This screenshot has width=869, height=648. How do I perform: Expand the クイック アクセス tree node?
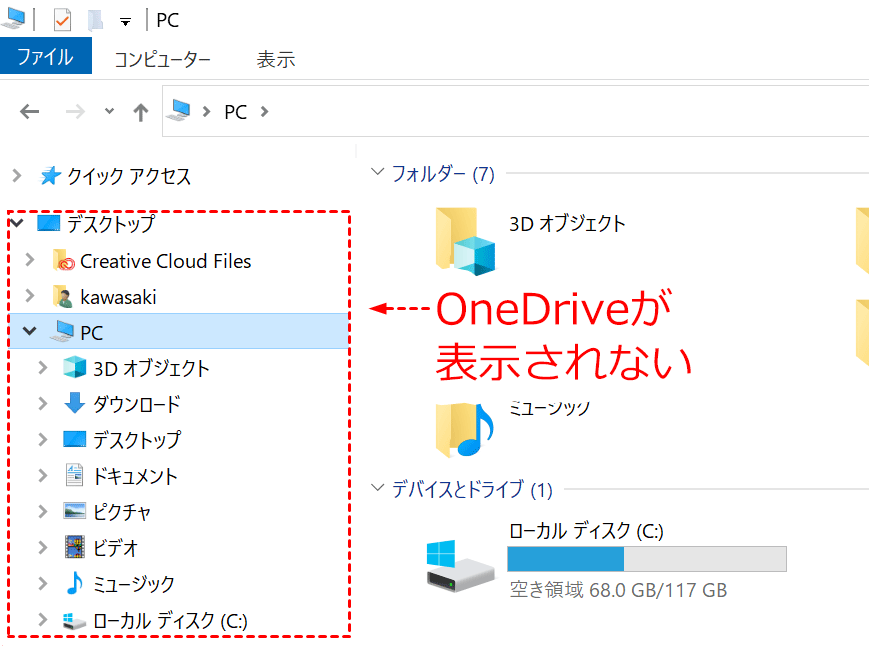pyautogui.click(x=17, y=176)
